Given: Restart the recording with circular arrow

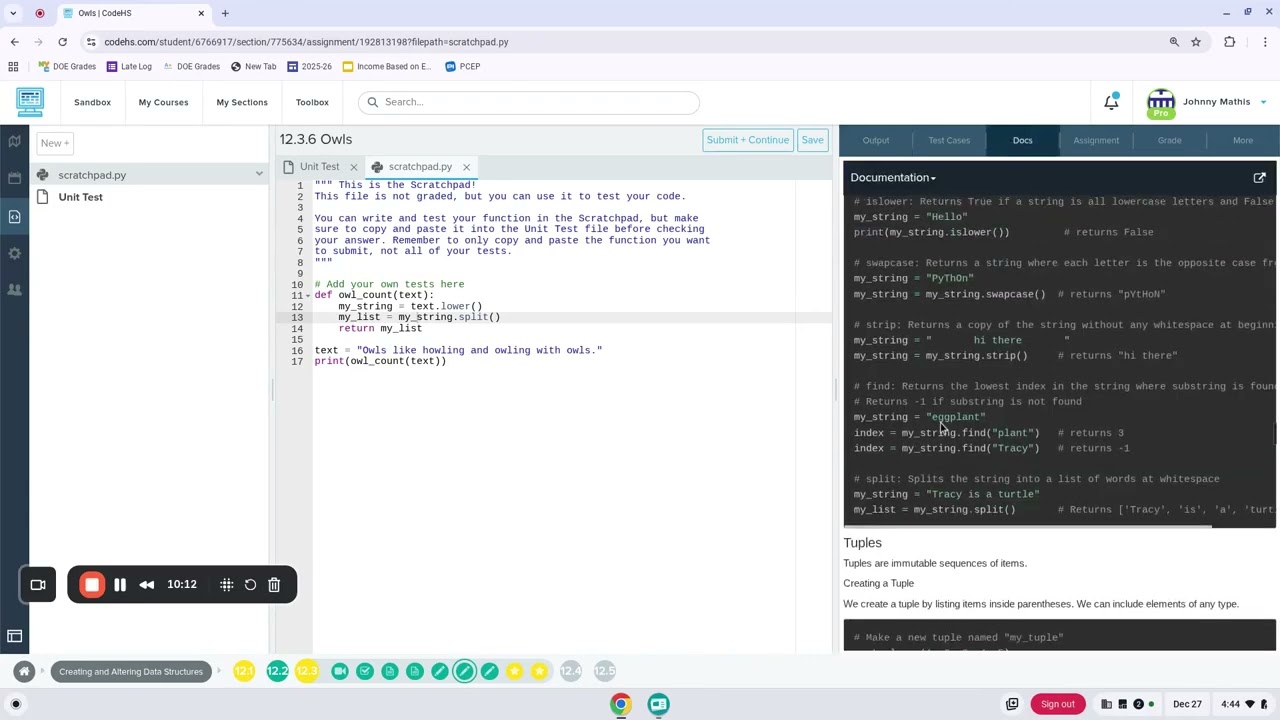Looking at the screenshot, I should tap(250, 585).
